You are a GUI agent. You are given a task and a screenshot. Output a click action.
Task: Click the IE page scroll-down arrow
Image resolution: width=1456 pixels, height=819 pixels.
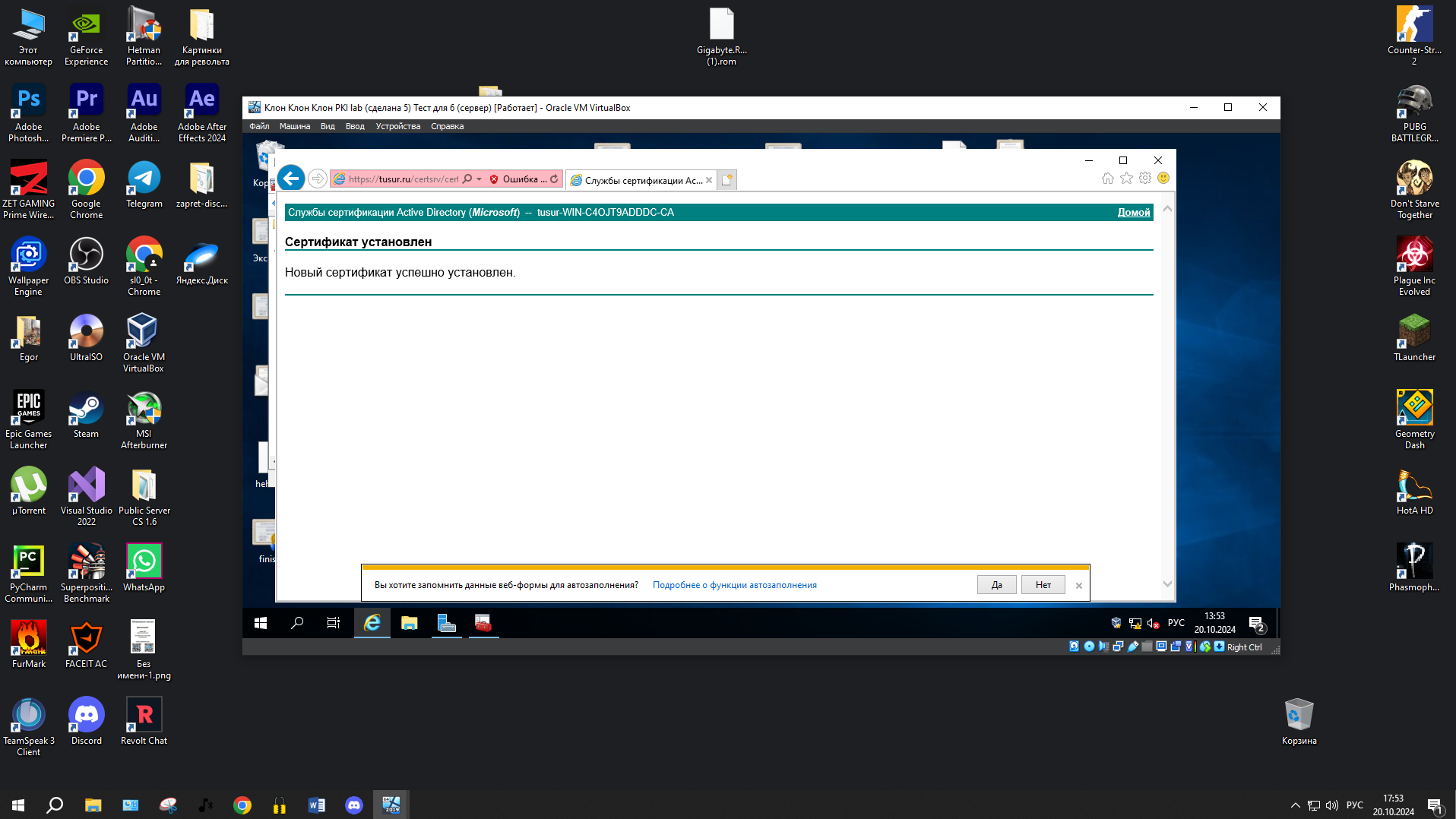1167,583
